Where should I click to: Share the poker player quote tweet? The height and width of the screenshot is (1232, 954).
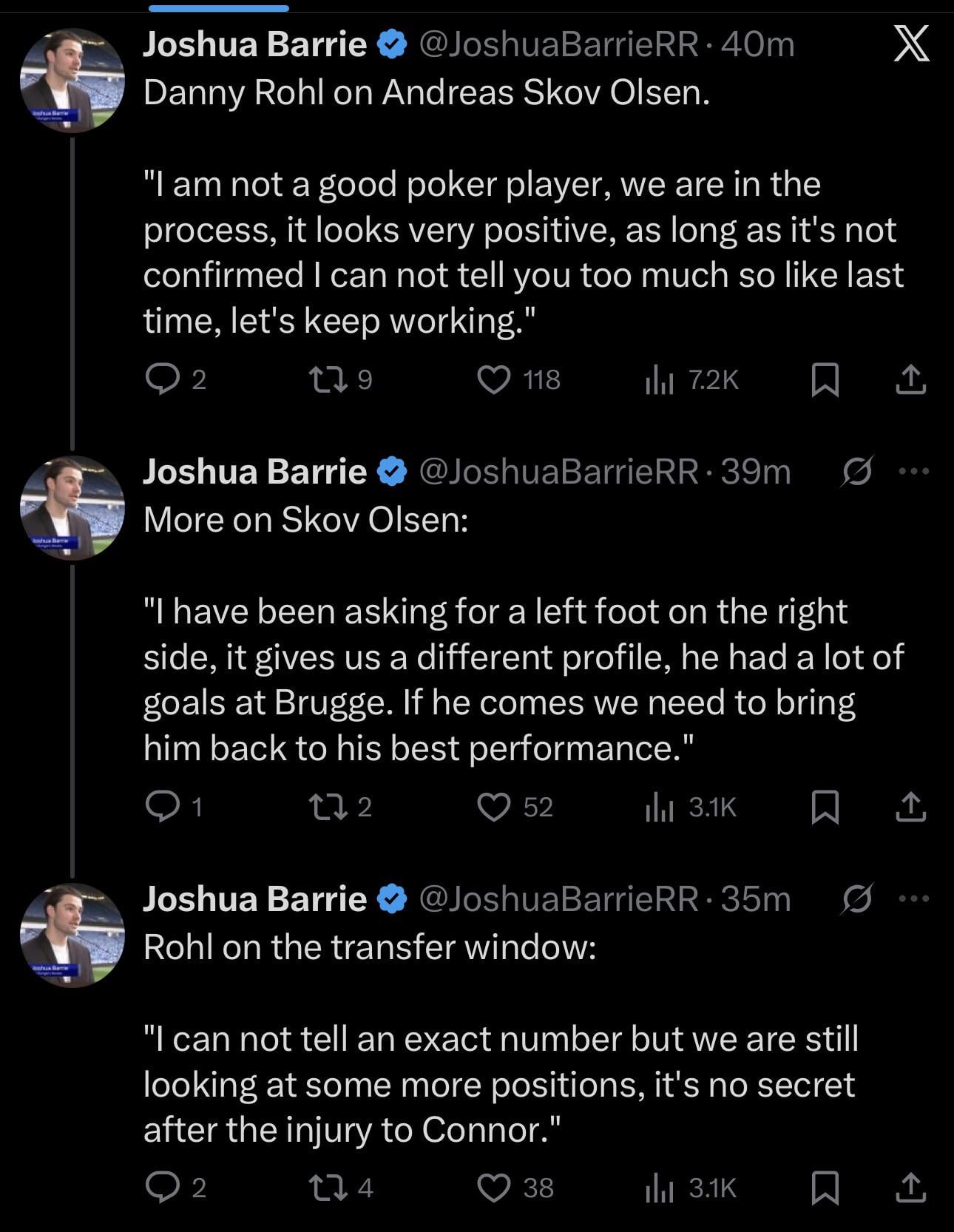tap(910, 380)
